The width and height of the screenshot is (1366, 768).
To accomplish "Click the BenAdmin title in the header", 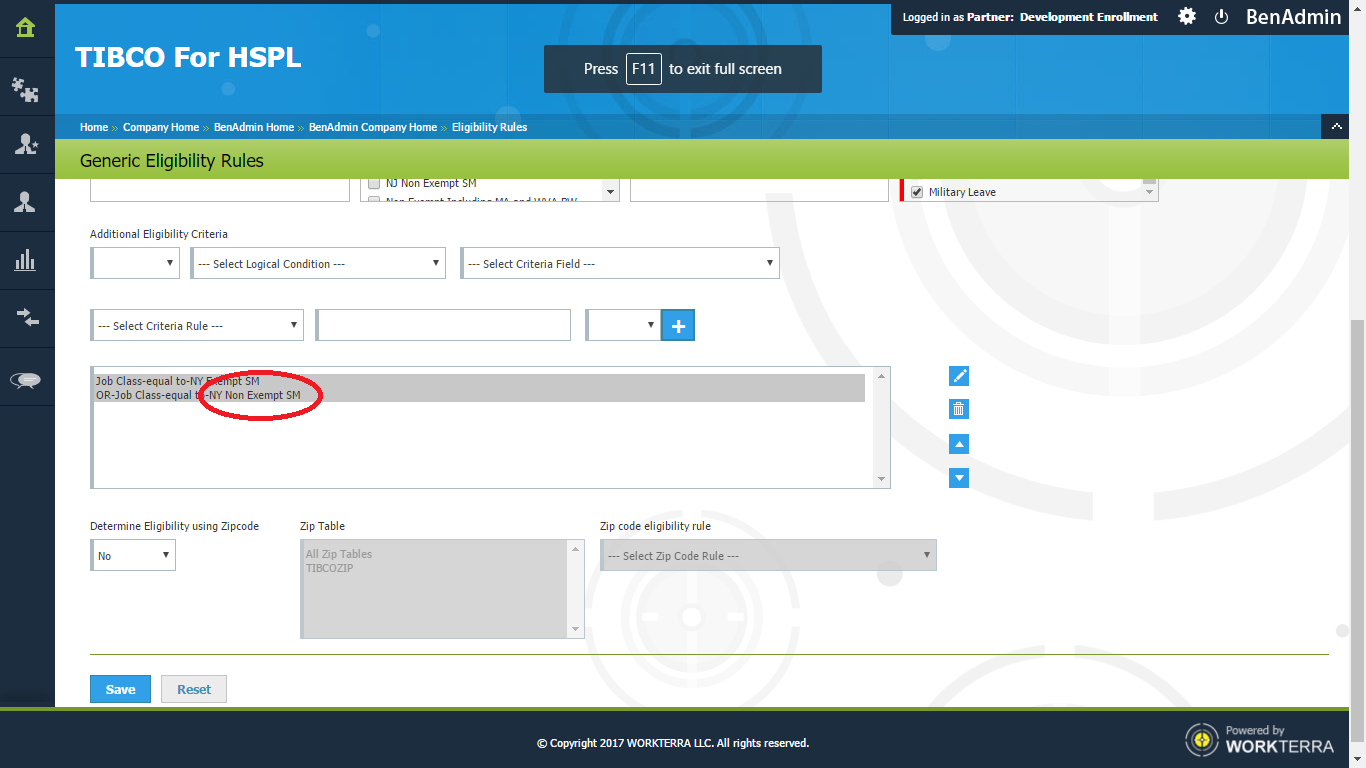I will pos(1293,17).
